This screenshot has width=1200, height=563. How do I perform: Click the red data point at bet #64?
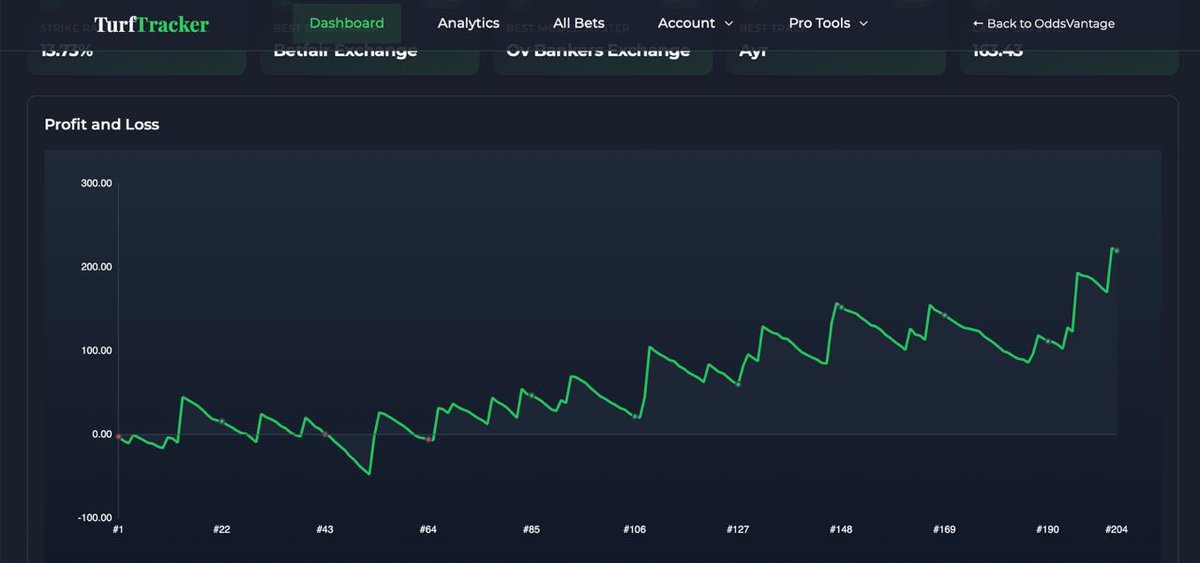tap(428, 439)
